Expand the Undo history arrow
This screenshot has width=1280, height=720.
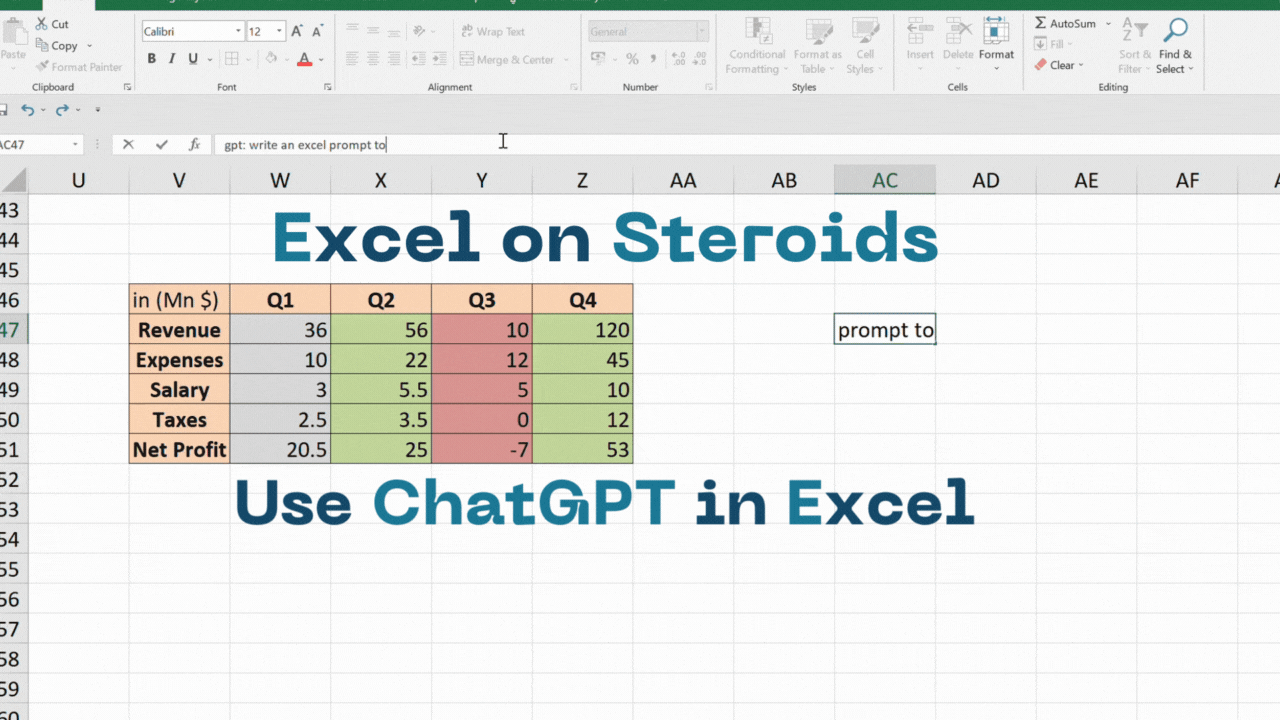pyautogui.click(x=43, y=110)
